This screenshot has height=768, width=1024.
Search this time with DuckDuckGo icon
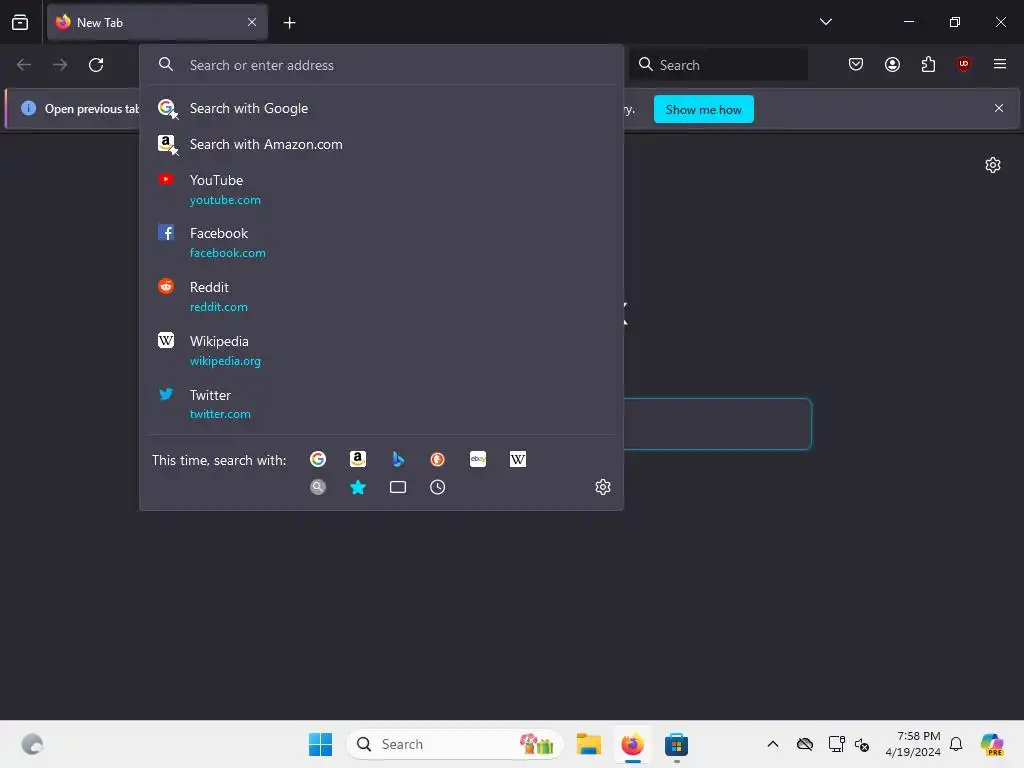coord(438,459)
